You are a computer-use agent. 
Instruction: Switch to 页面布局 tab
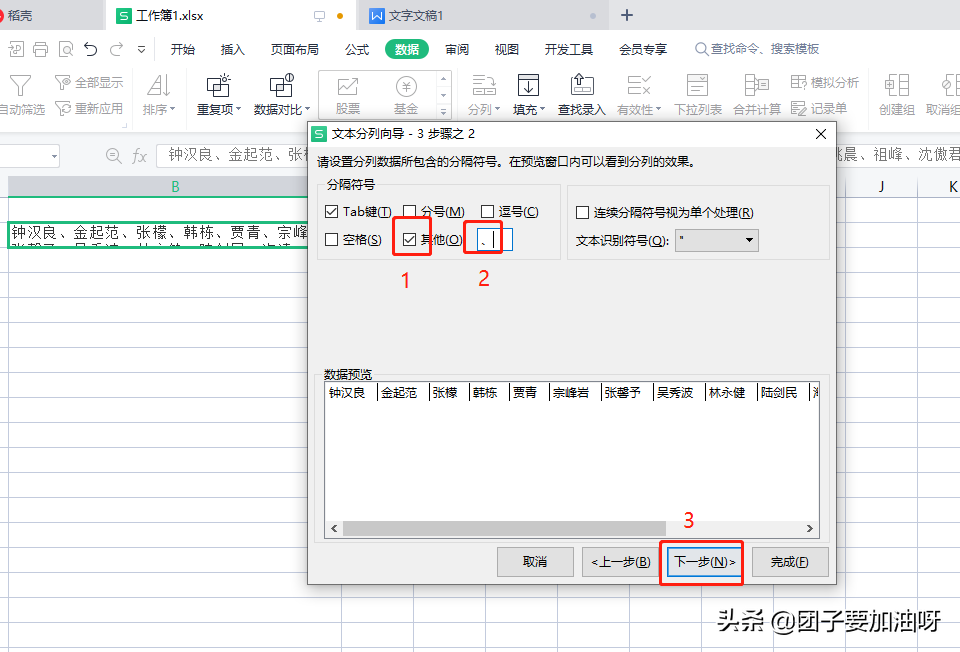tap(294, 50)
